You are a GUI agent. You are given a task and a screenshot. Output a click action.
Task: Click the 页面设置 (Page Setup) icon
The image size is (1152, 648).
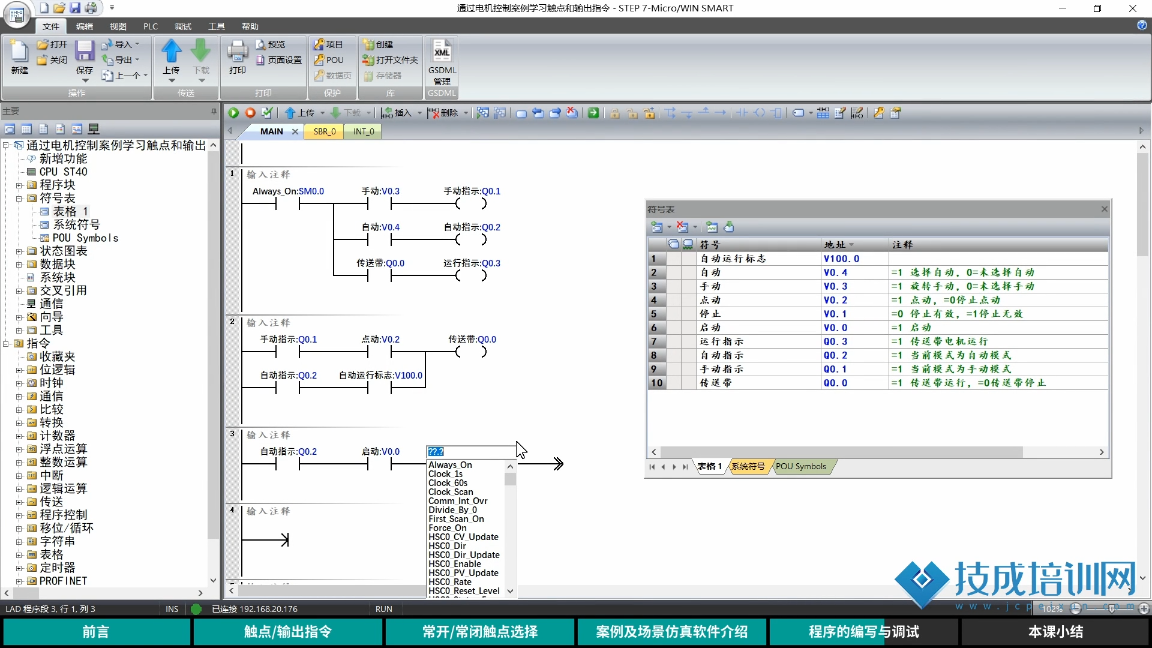260,60
